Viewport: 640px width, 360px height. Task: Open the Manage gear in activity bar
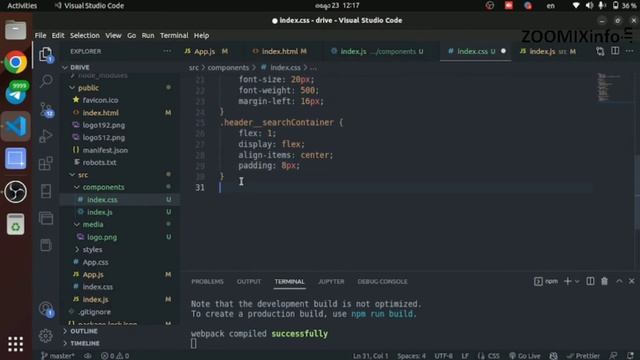[x=46, y=336]
